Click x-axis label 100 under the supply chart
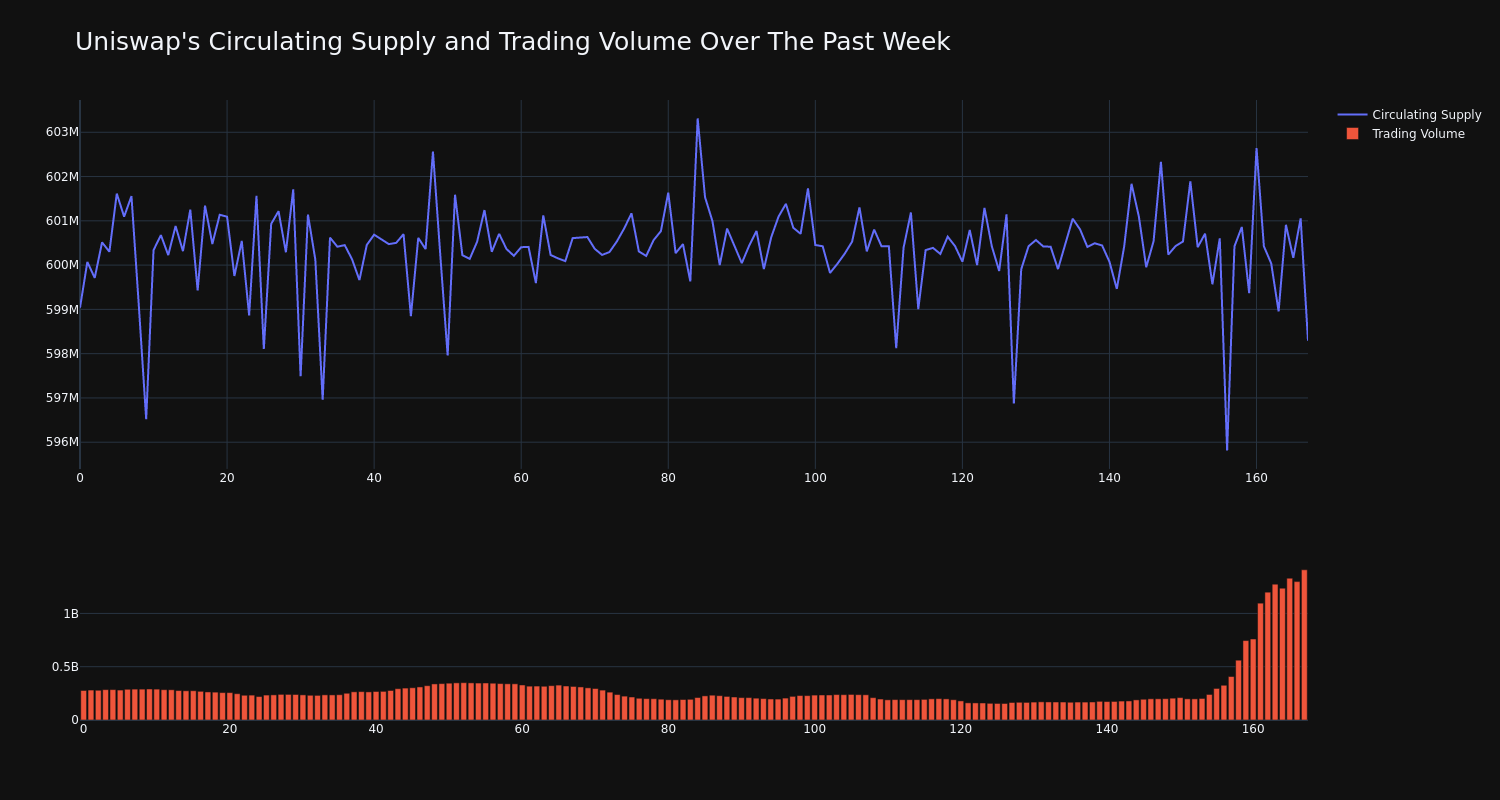The height and width of the screenshot is (800, 1500). 815,478
